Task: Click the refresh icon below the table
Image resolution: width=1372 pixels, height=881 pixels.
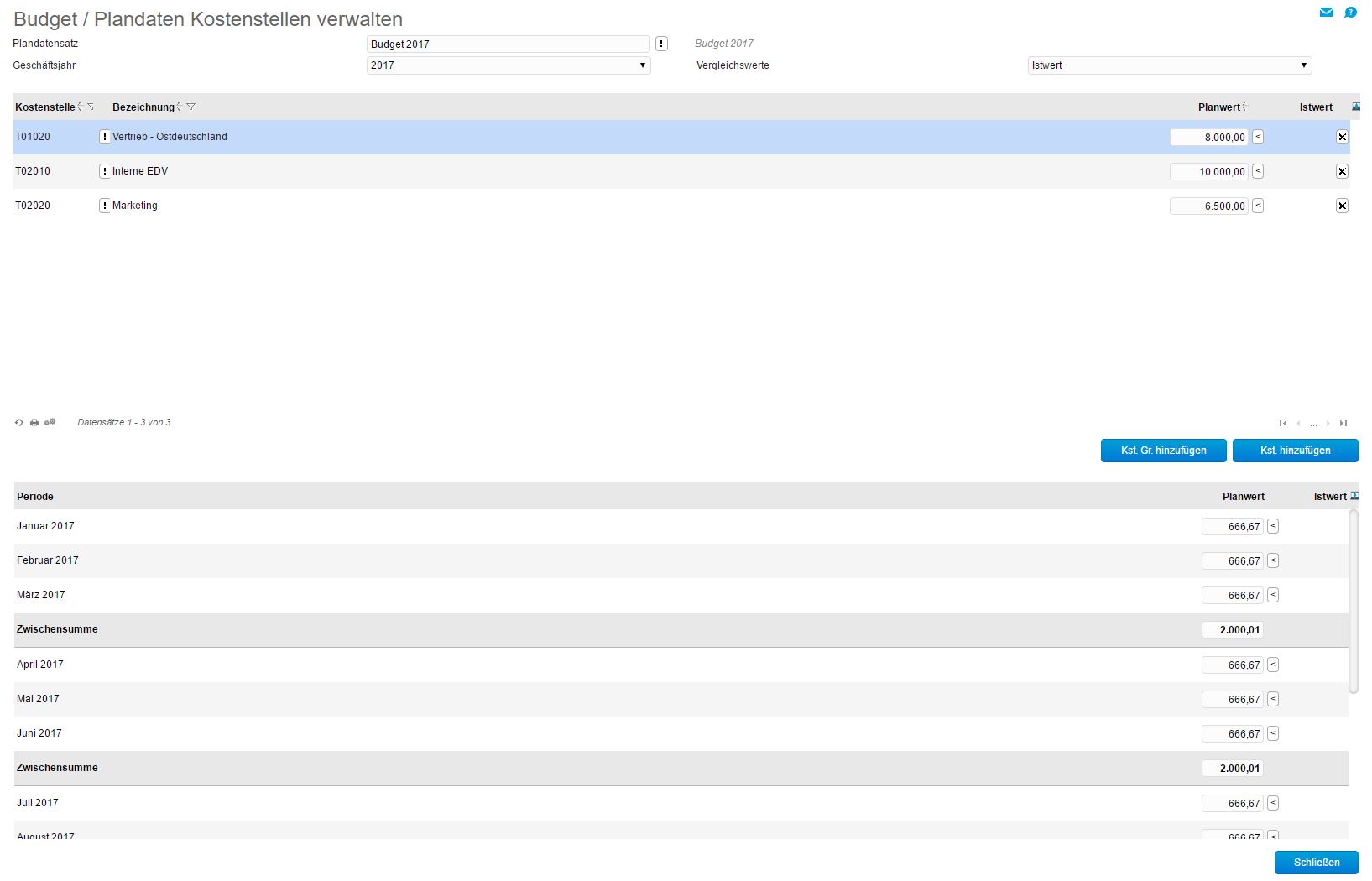Action: pos(18,423)
